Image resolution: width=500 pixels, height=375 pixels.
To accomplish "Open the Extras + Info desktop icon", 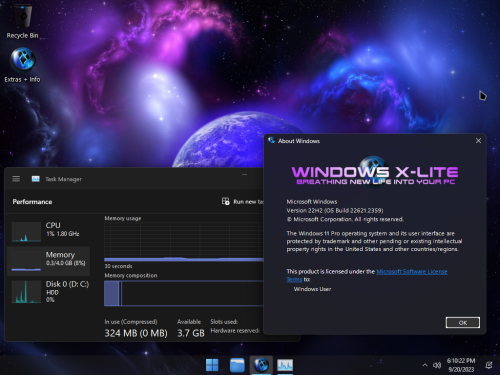I will [x=22, y=65].
